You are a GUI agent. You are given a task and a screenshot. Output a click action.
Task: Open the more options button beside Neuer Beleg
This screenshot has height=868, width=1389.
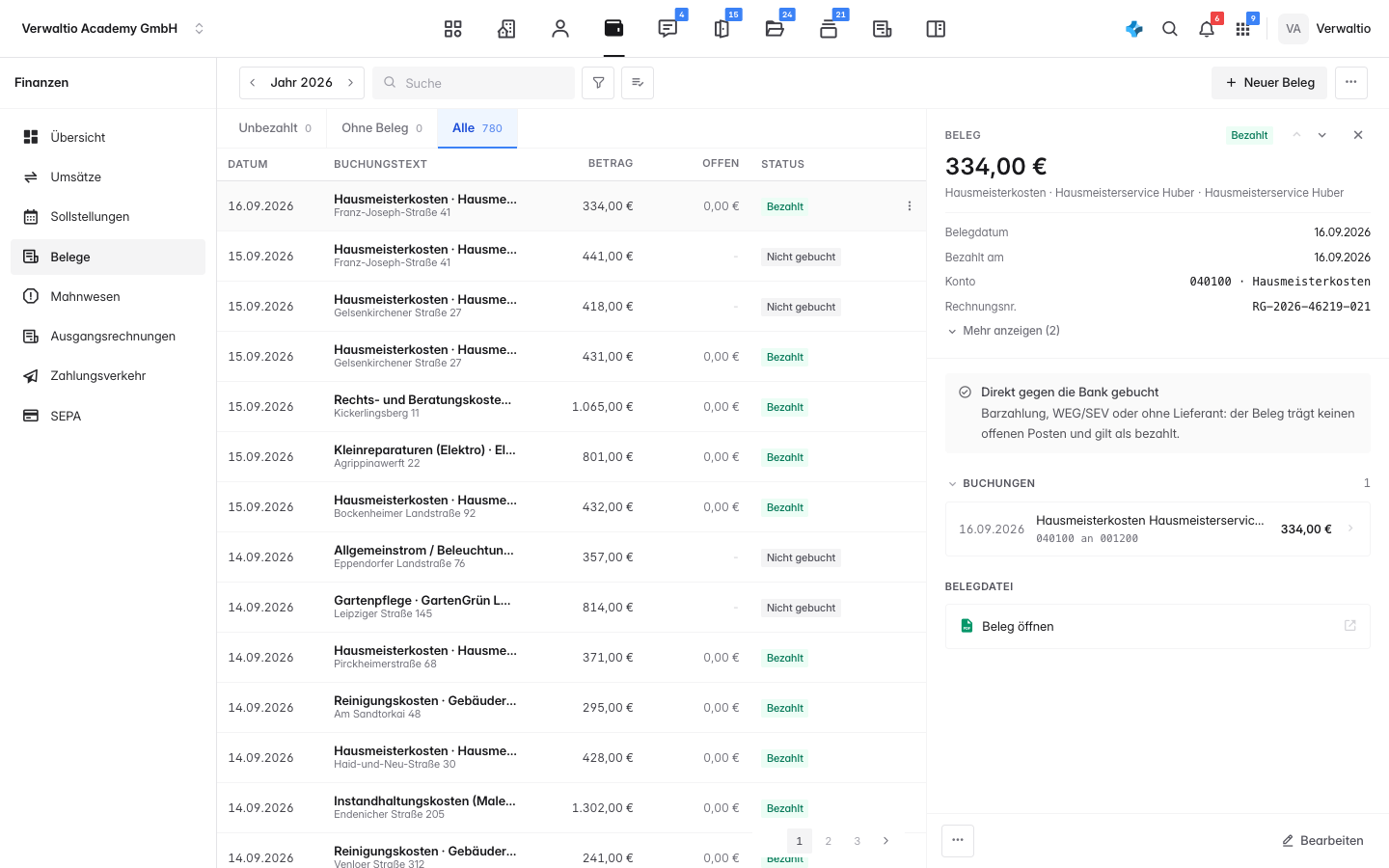pos(1351,83)
